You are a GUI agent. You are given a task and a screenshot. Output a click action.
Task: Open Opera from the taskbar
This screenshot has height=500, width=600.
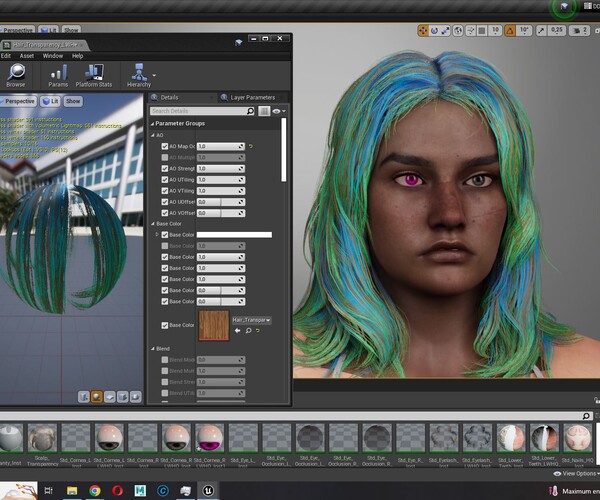tap(117, 490)
